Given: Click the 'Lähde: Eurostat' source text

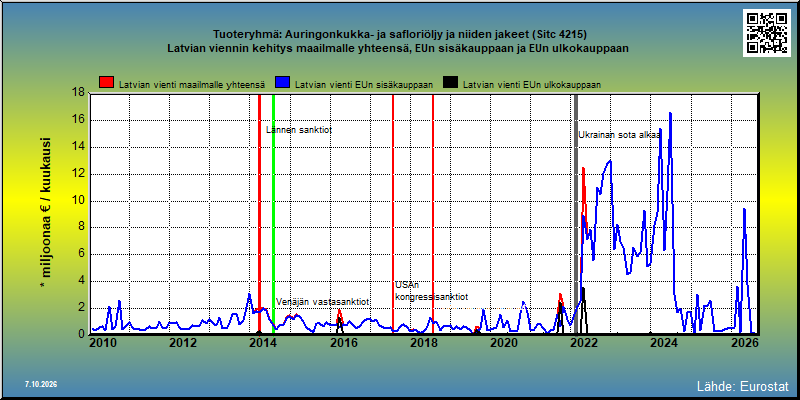Looking at the screenshot, I should click(743, 385).
